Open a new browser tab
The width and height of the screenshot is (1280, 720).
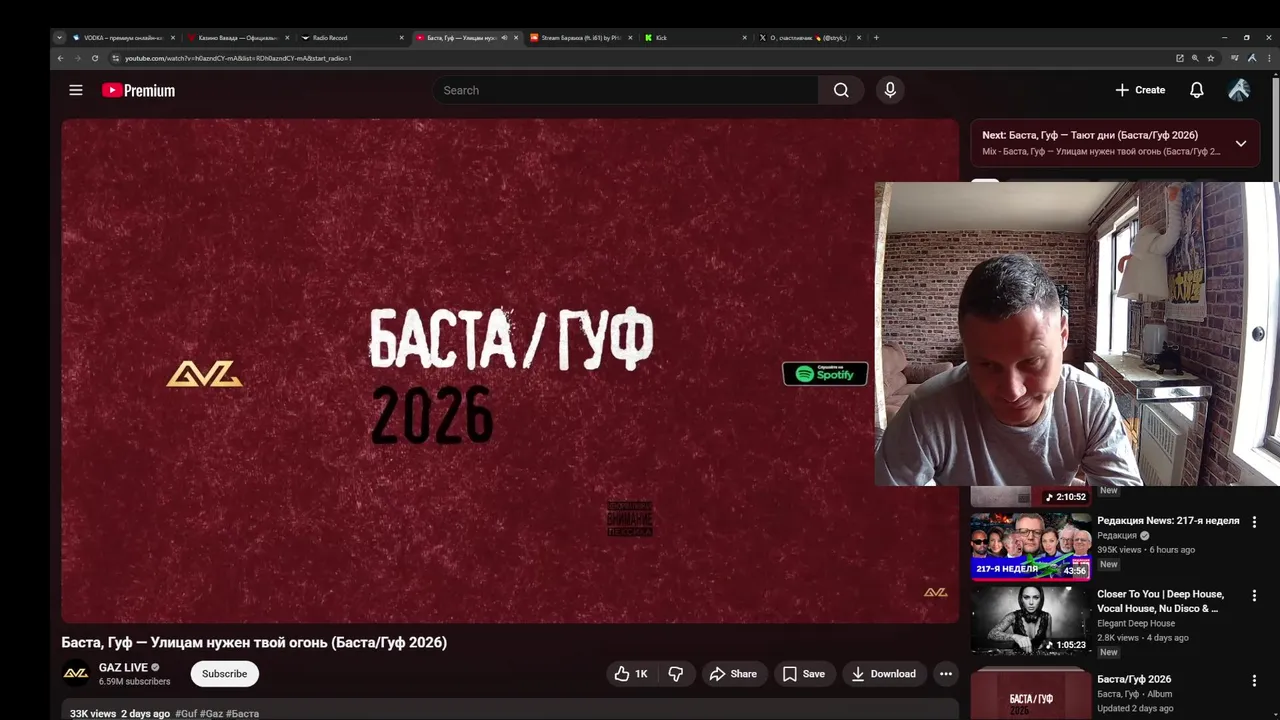click(x=876, y=38)
